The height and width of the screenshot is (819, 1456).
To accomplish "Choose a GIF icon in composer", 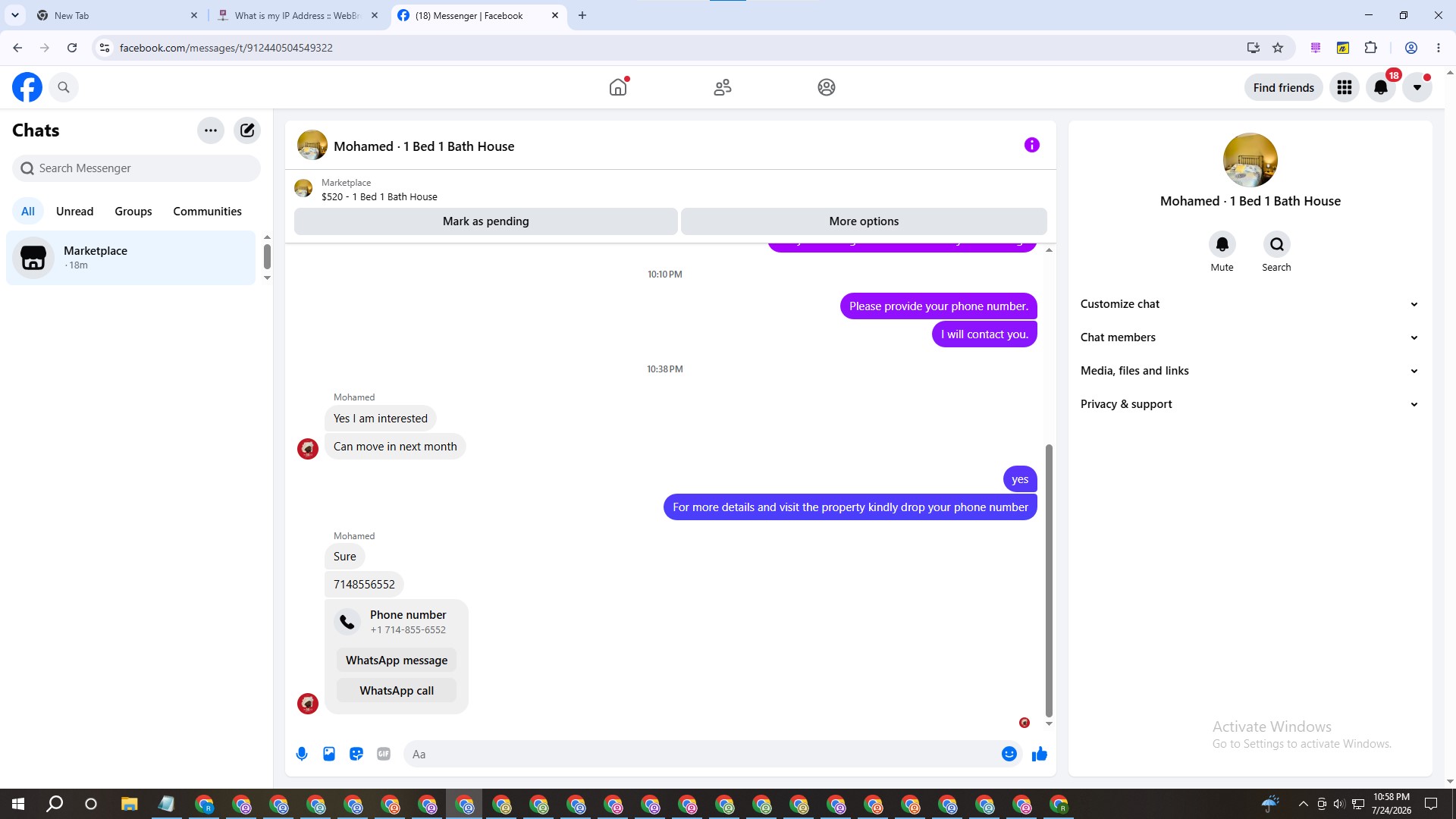I will click(384, 754).
